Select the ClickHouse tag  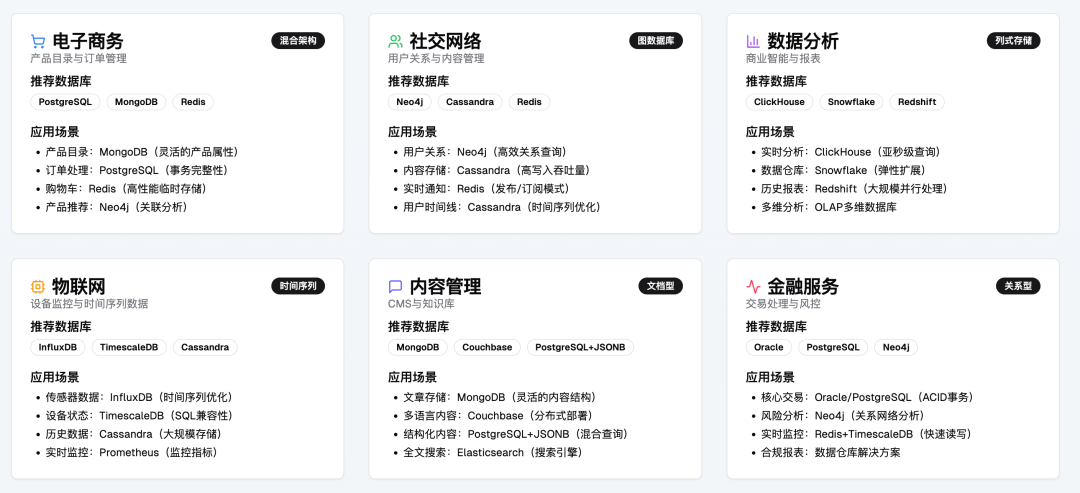click(779, 102)
